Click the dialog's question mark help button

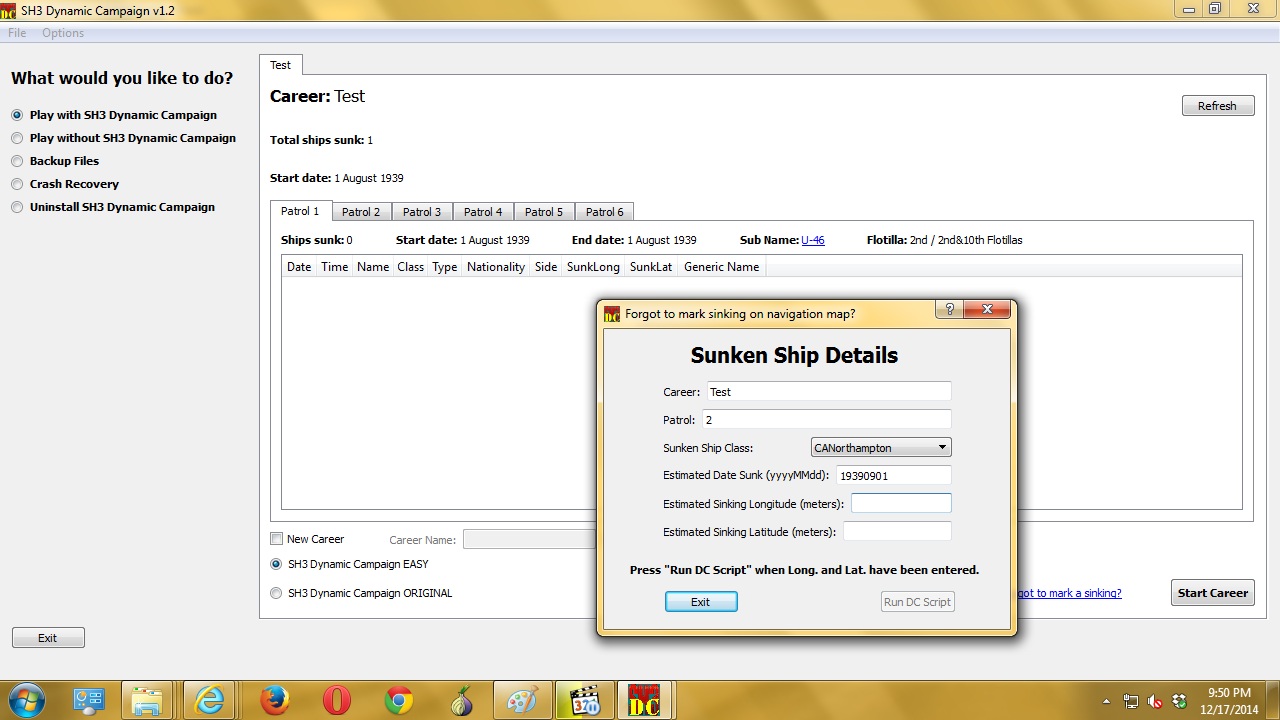(x=949, y=310)
